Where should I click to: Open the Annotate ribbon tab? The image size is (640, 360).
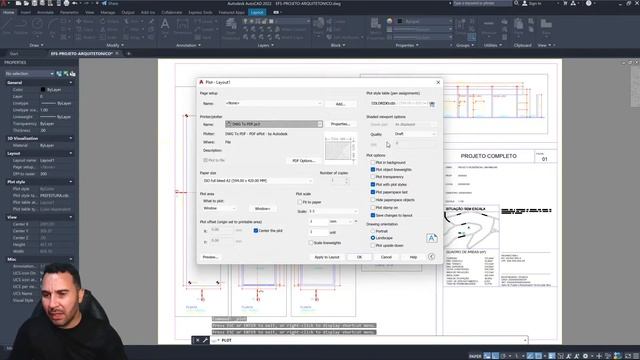(x=45, y=12)
